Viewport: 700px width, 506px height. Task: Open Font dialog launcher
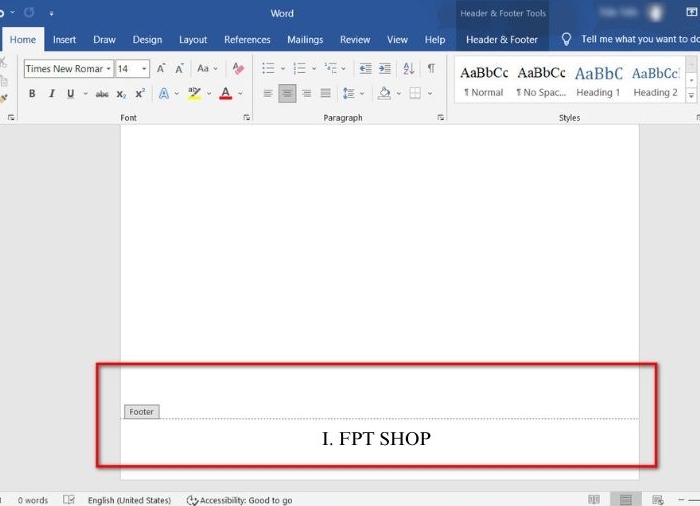[x=246, y=117]
